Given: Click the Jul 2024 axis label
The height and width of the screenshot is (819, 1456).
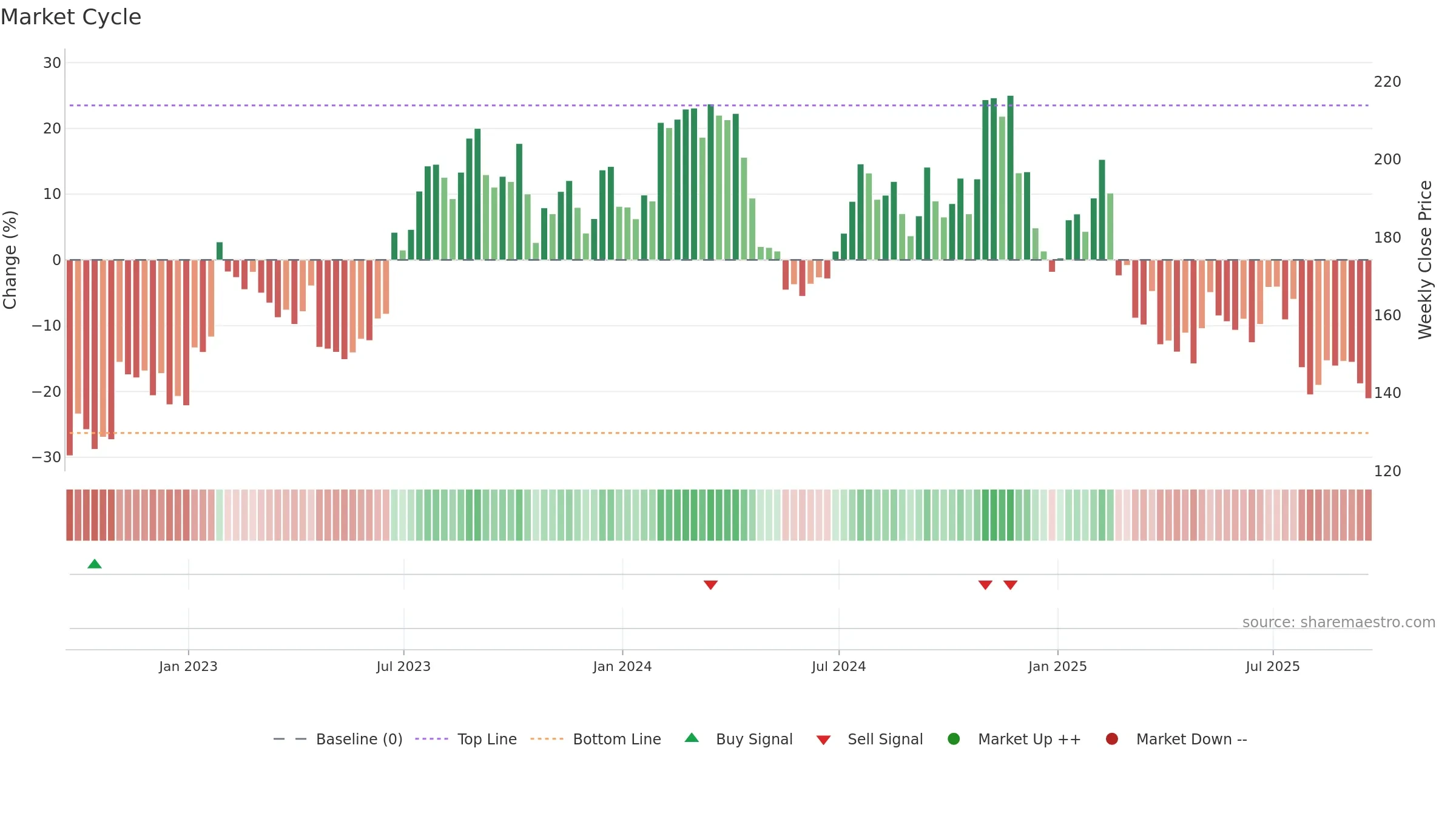Looking at the screenshot, I should coord(839,666).
